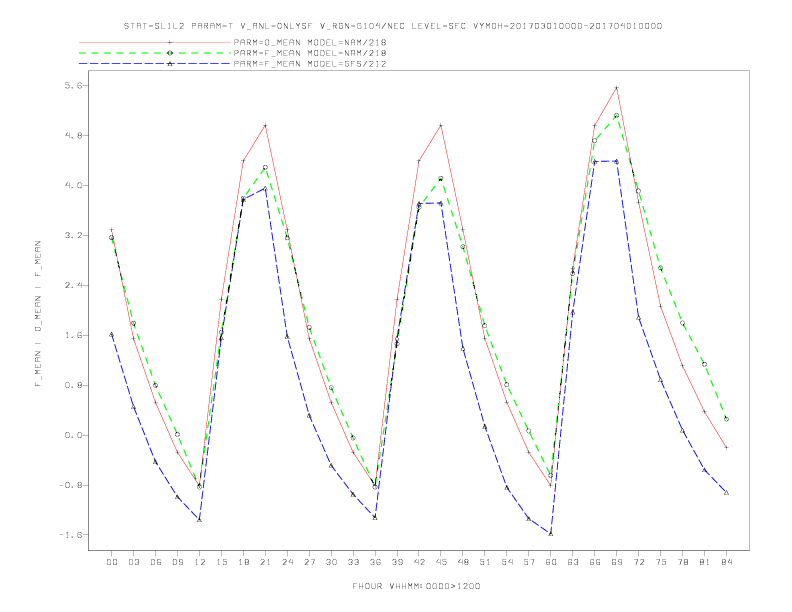The width and height of the screenshot is (792, 612).
Task: Click forecast hour label 57 on x-axis
Action: [x=529, y=563]
